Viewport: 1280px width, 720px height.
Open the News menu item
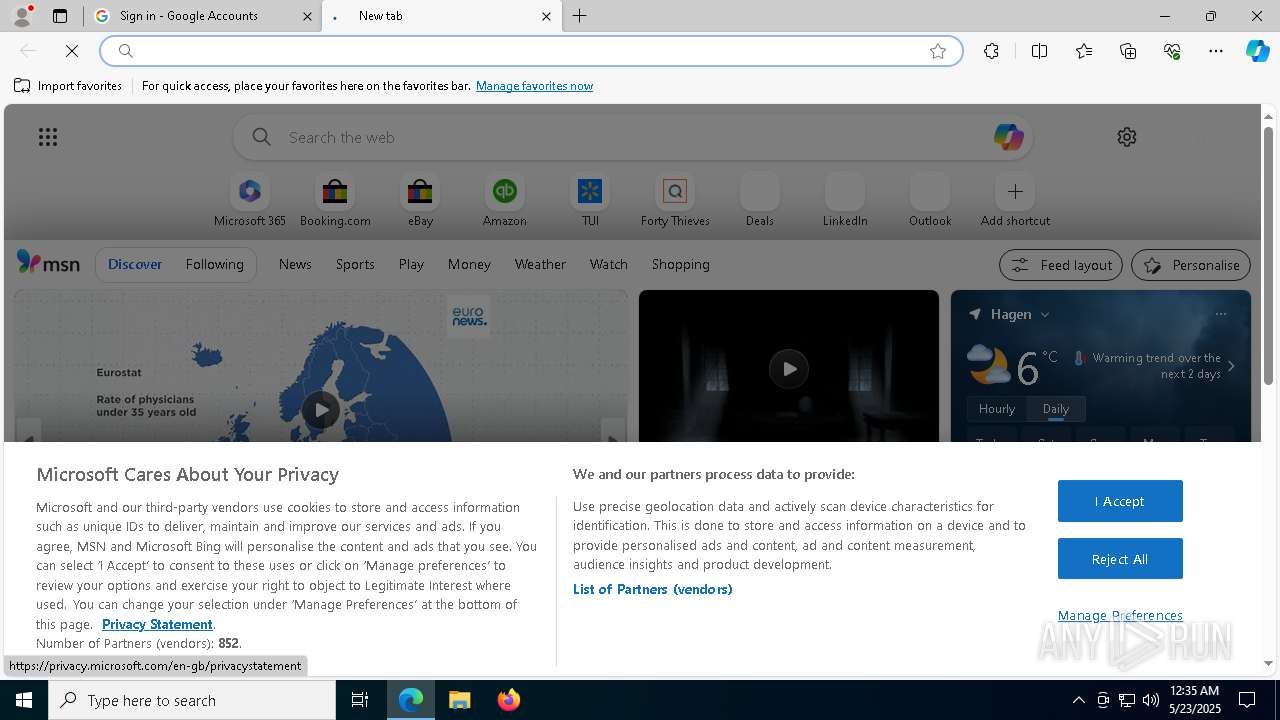click(x=295, y=264)
